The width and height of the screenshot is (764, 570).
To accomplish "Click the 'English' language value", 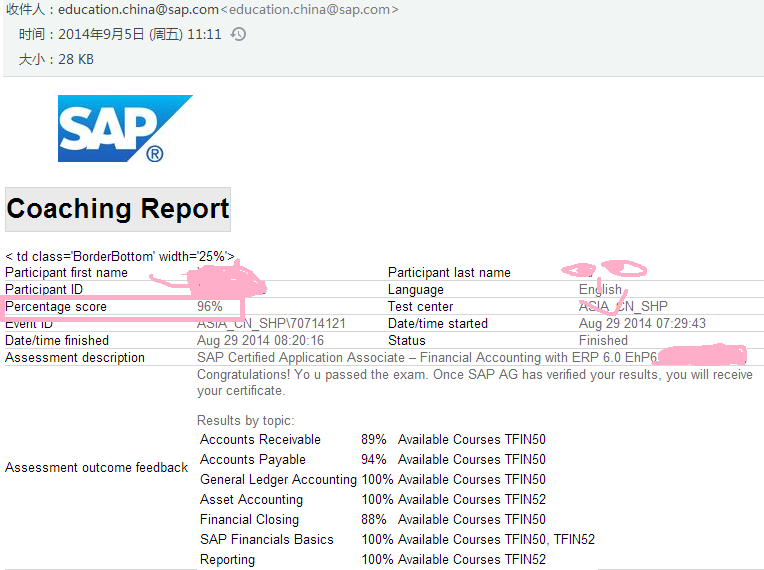I will 600,289.
